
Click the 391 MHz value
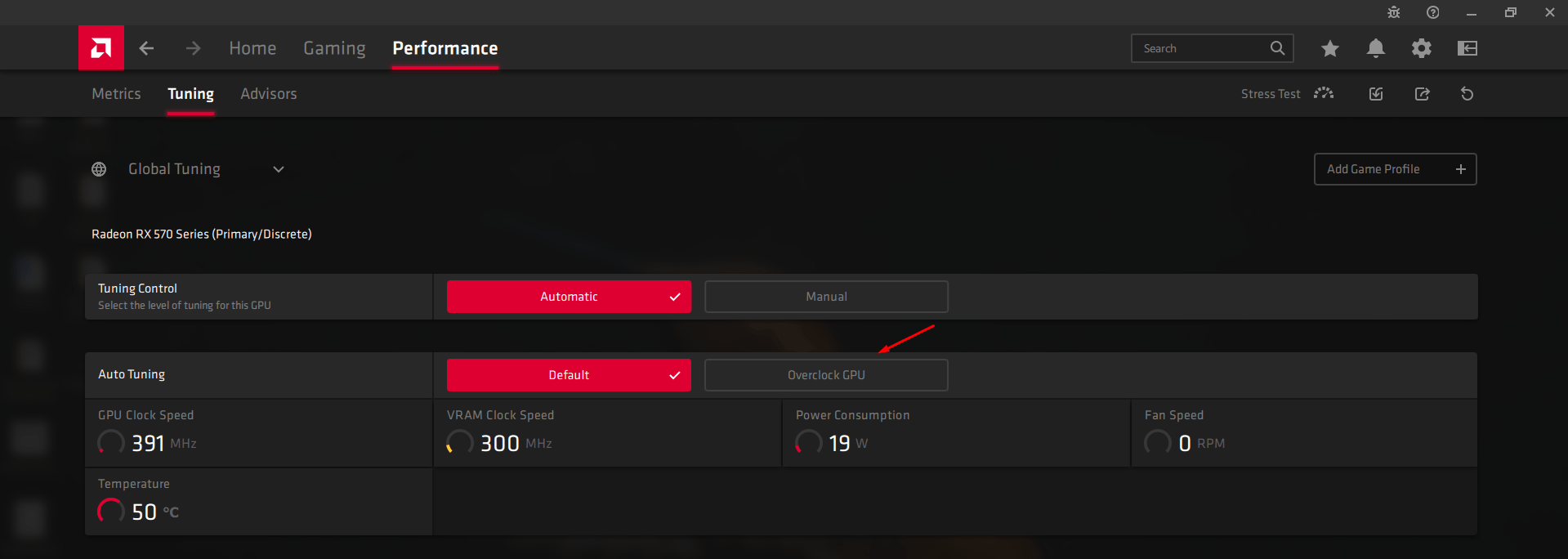(164, 443)
